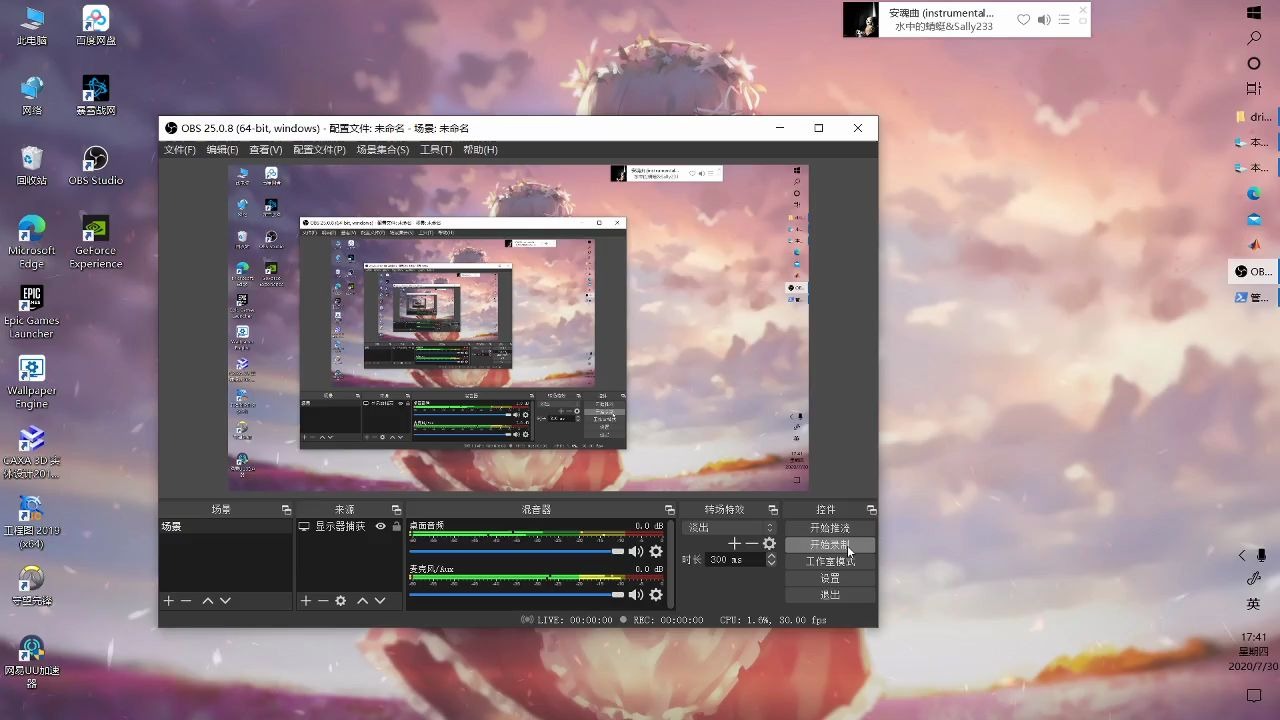
Task: Move scene up with arrow icon
Action: pos(207,601)
